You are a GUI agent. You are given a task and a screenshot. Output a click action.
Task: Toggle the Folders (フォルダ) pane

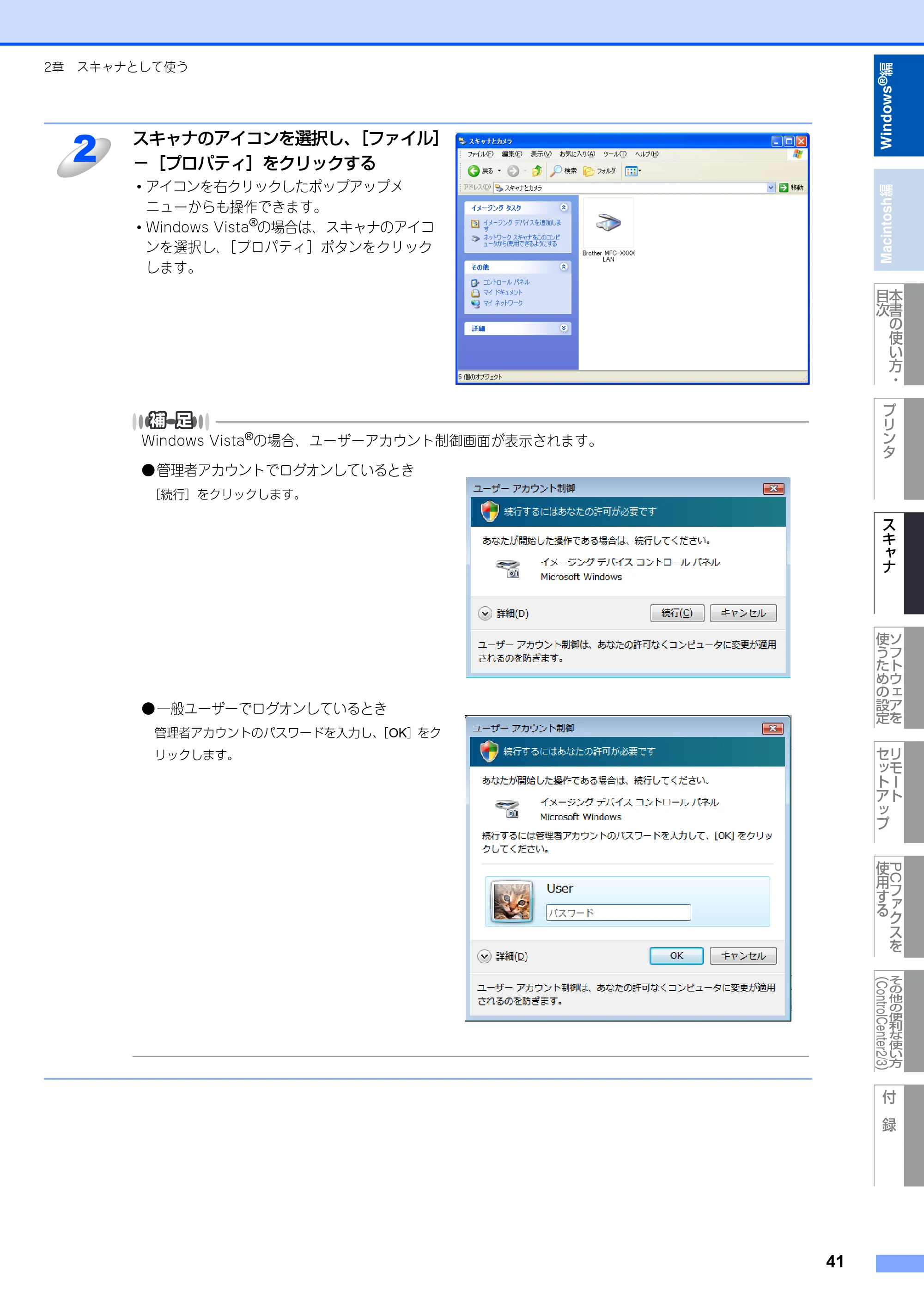pos(600,171)
